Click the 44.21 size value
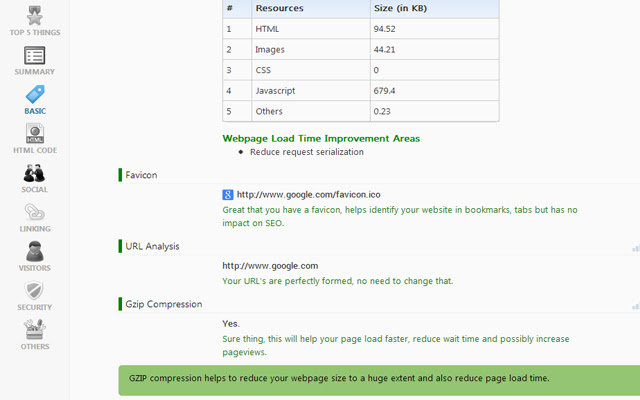 [x=384, y=50]
